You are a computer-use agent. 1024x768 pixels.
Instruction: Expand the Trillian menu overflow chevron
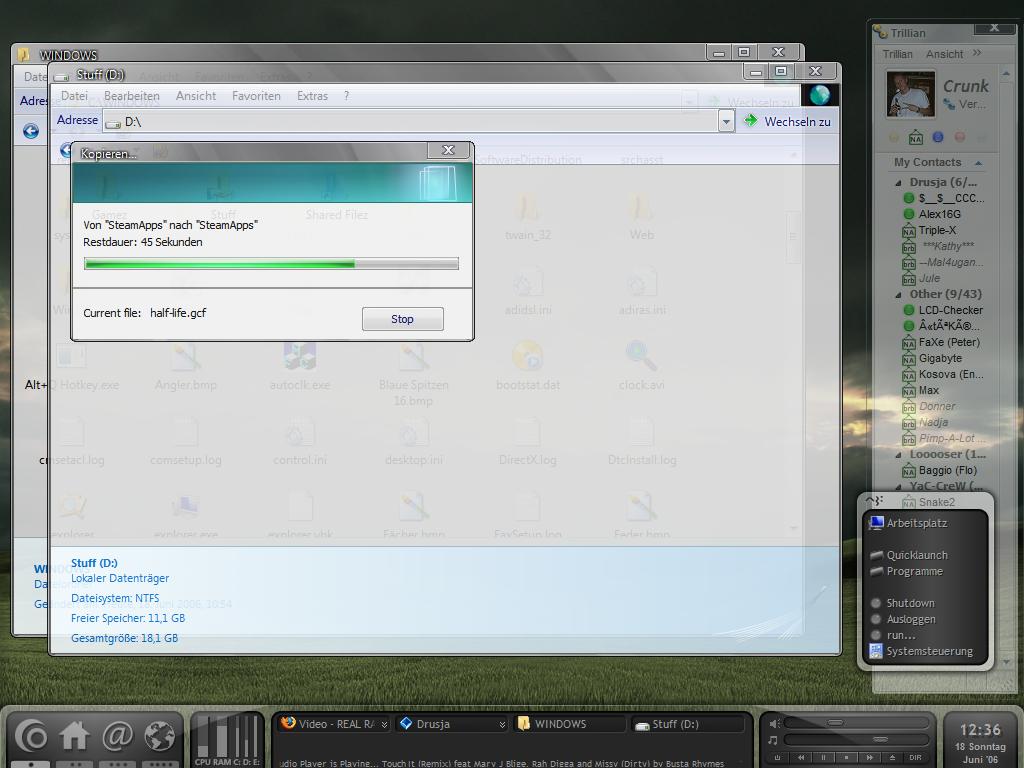[x=977, y=53]
